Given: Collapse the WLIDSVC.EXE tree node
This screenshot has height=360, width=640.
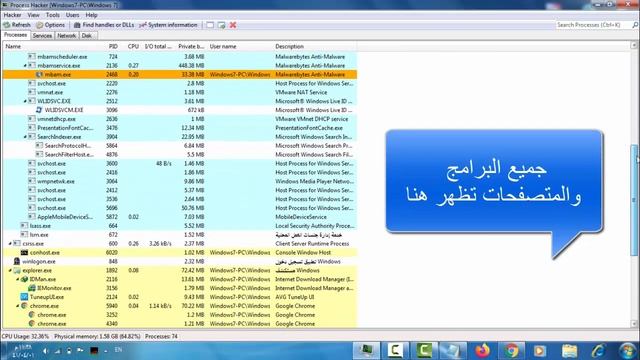Looking at the screenshot, I should [x=25, y=101].
